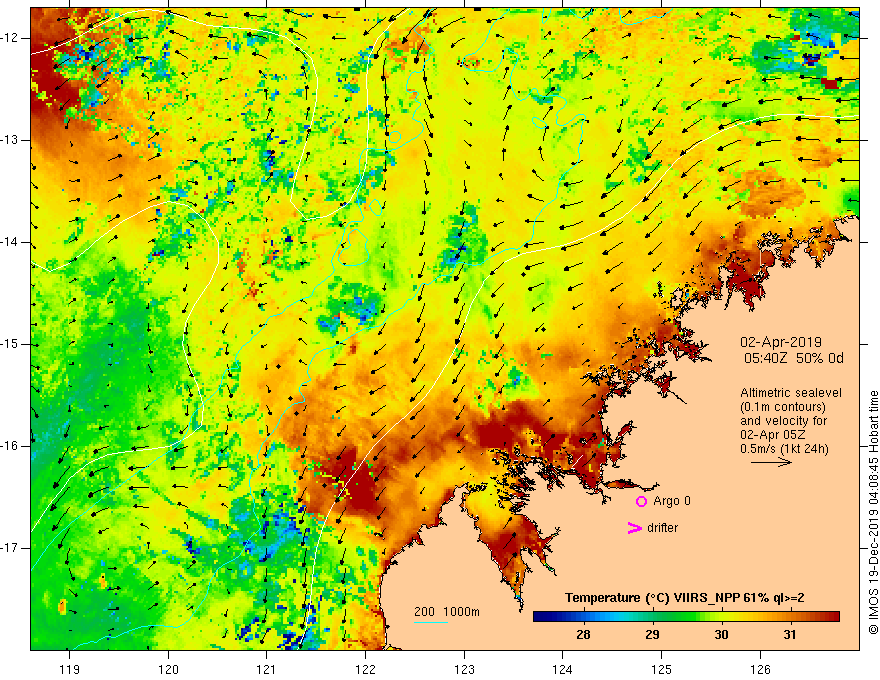Click longitude axis label 120
Viewport: 880px width, 680px height.
coord(168,669)
